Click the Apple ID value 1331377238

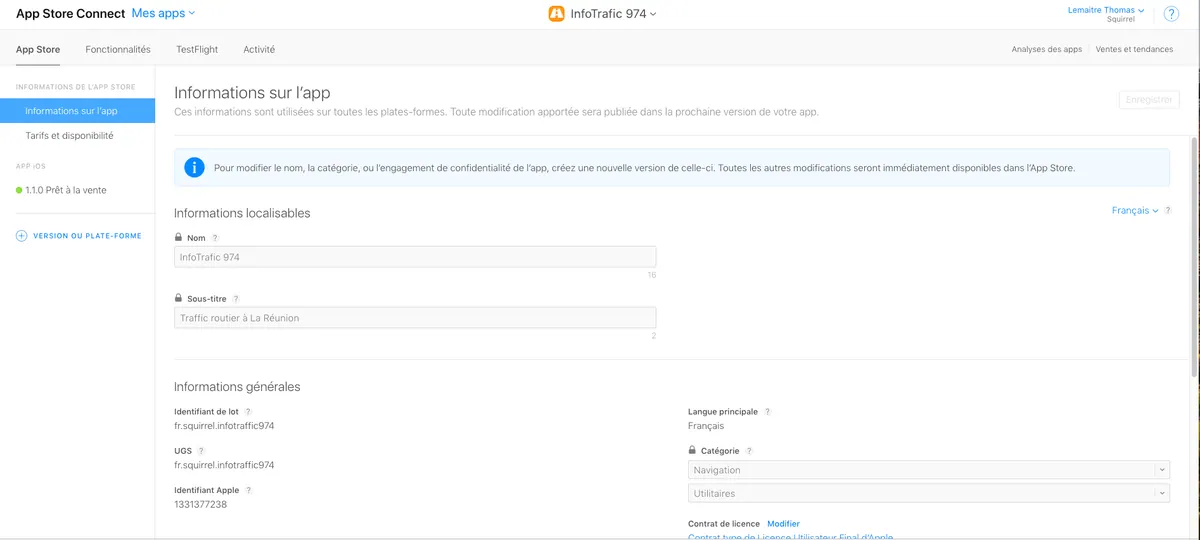click(200, 505)
